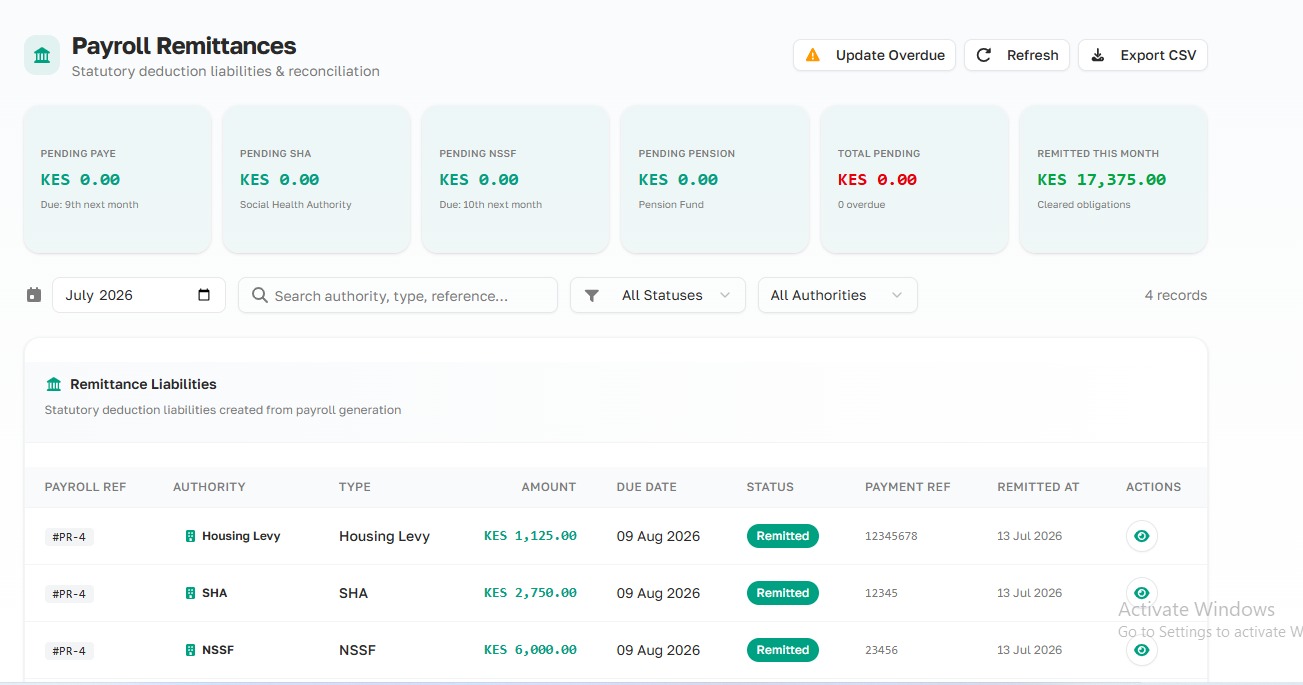View details of the Housing Levy remittance
The height and width of the screenshot is (685, 1303).
(x=1142, y=536)
